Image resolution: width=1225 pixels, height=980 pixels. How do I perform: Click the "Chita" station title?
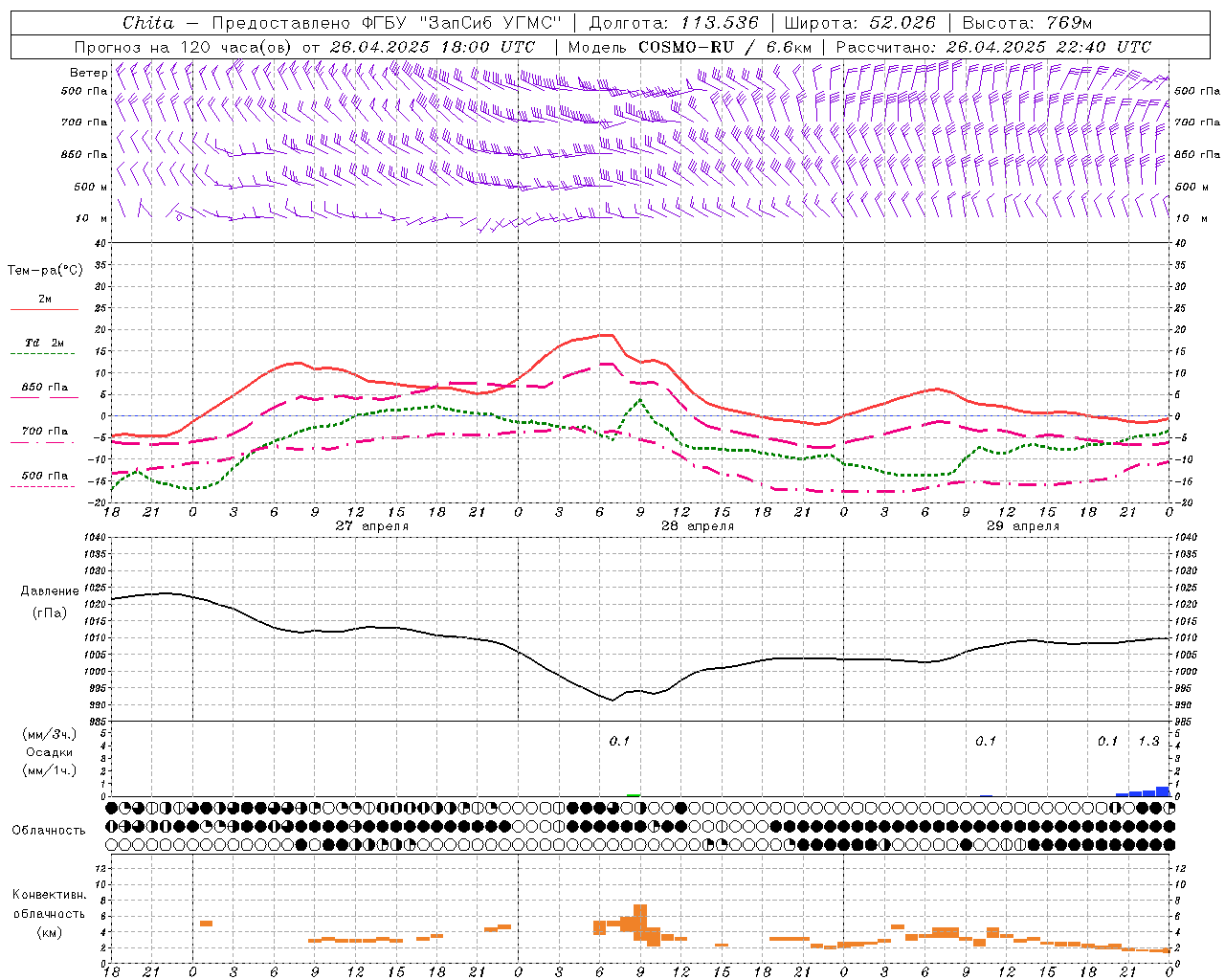[x=148, y=23]
